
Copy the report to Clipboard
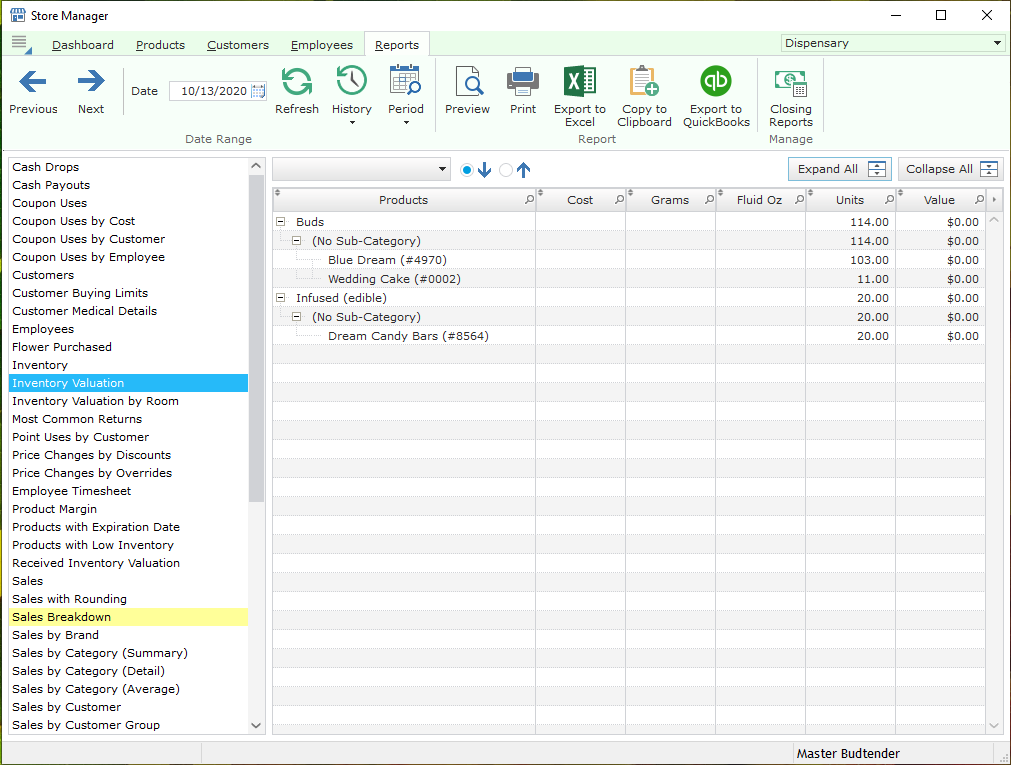point(644,90)
